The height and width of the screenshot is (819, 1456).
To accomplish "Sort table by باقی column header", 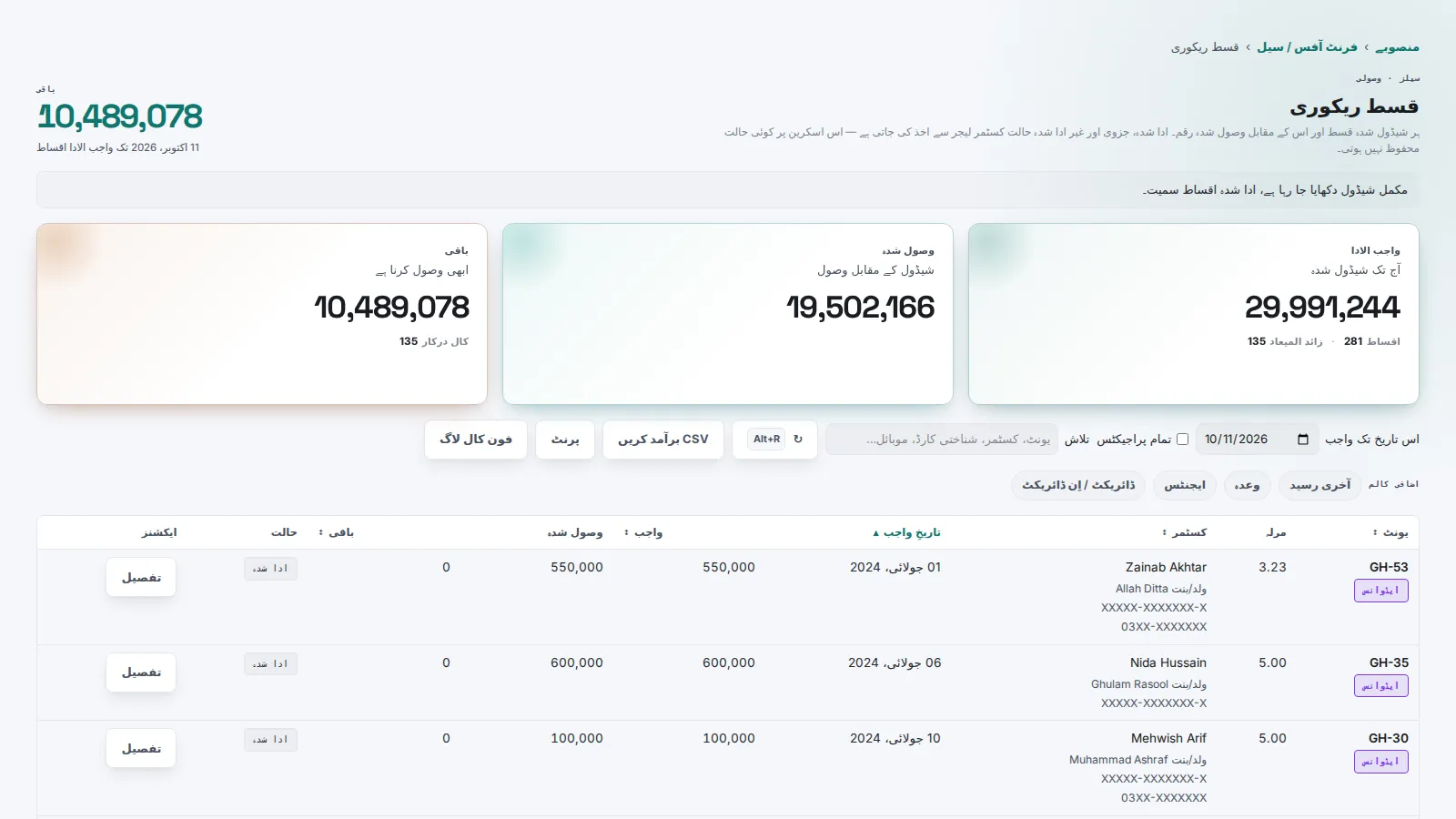I will click(336, 532).
